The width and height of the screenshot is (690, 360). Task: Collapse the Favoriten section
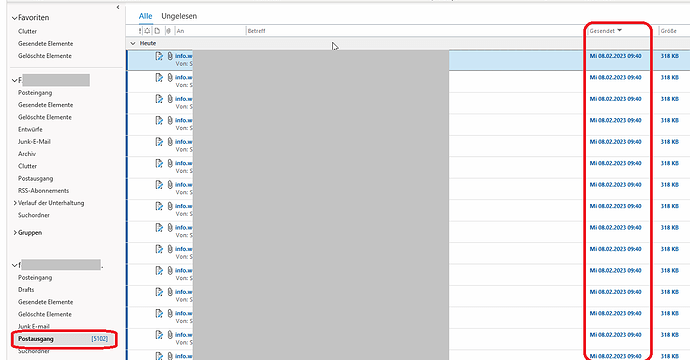coord(15,18)
